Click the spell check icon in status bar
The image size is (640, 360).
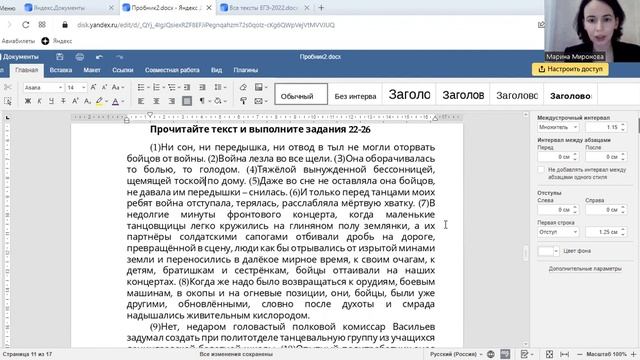[505, 354]
